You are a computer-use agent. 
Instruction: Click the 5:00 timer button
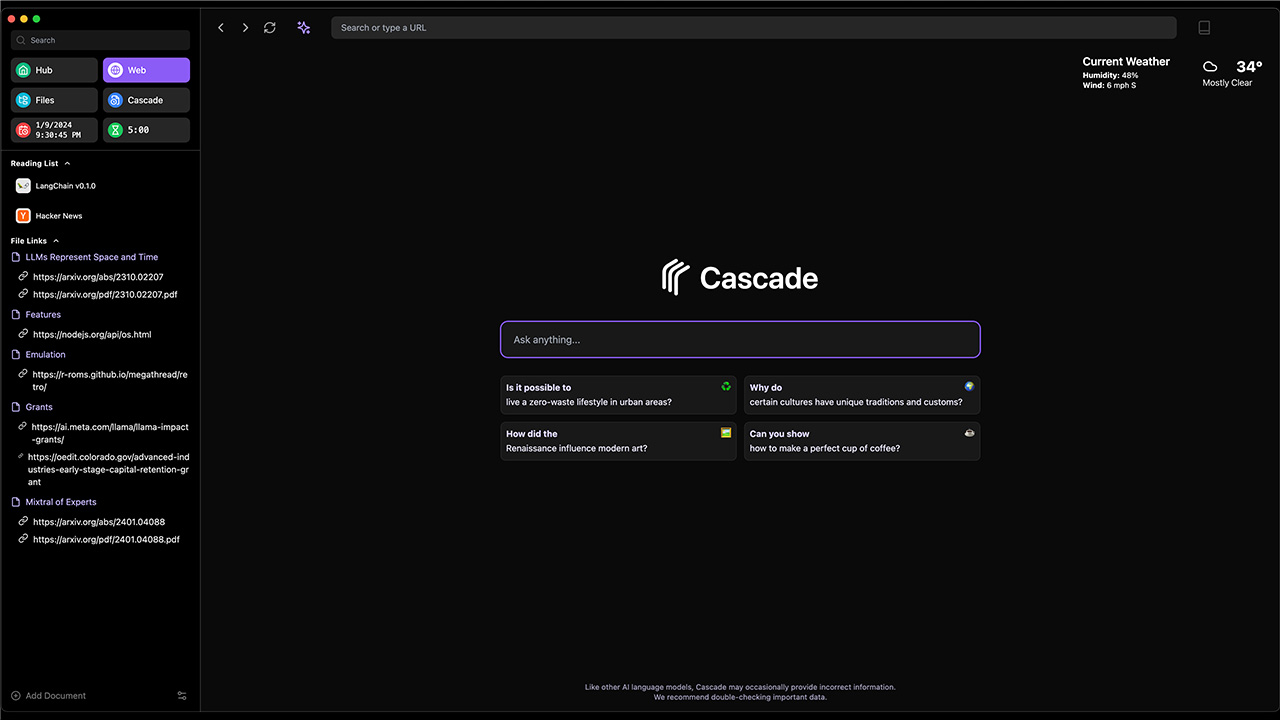point(146,130)
